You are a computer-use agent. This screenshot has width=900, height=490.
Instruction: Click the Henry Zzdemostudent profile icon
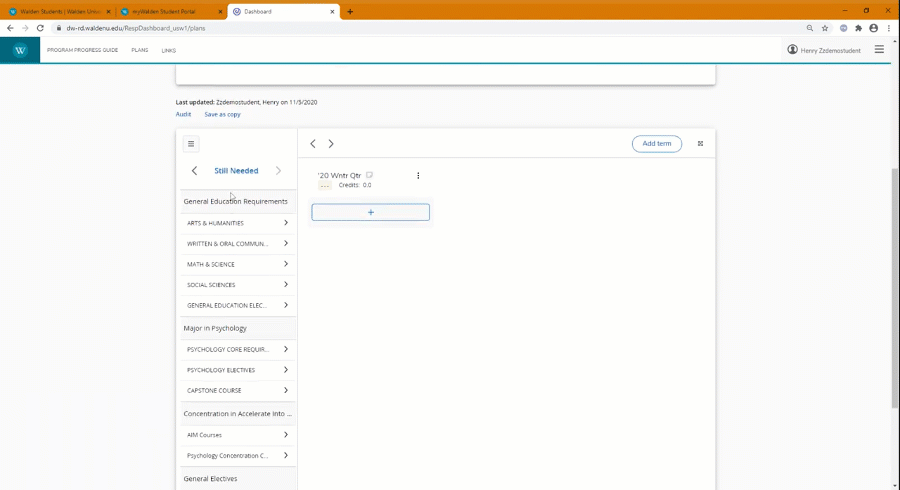(793, 50)
